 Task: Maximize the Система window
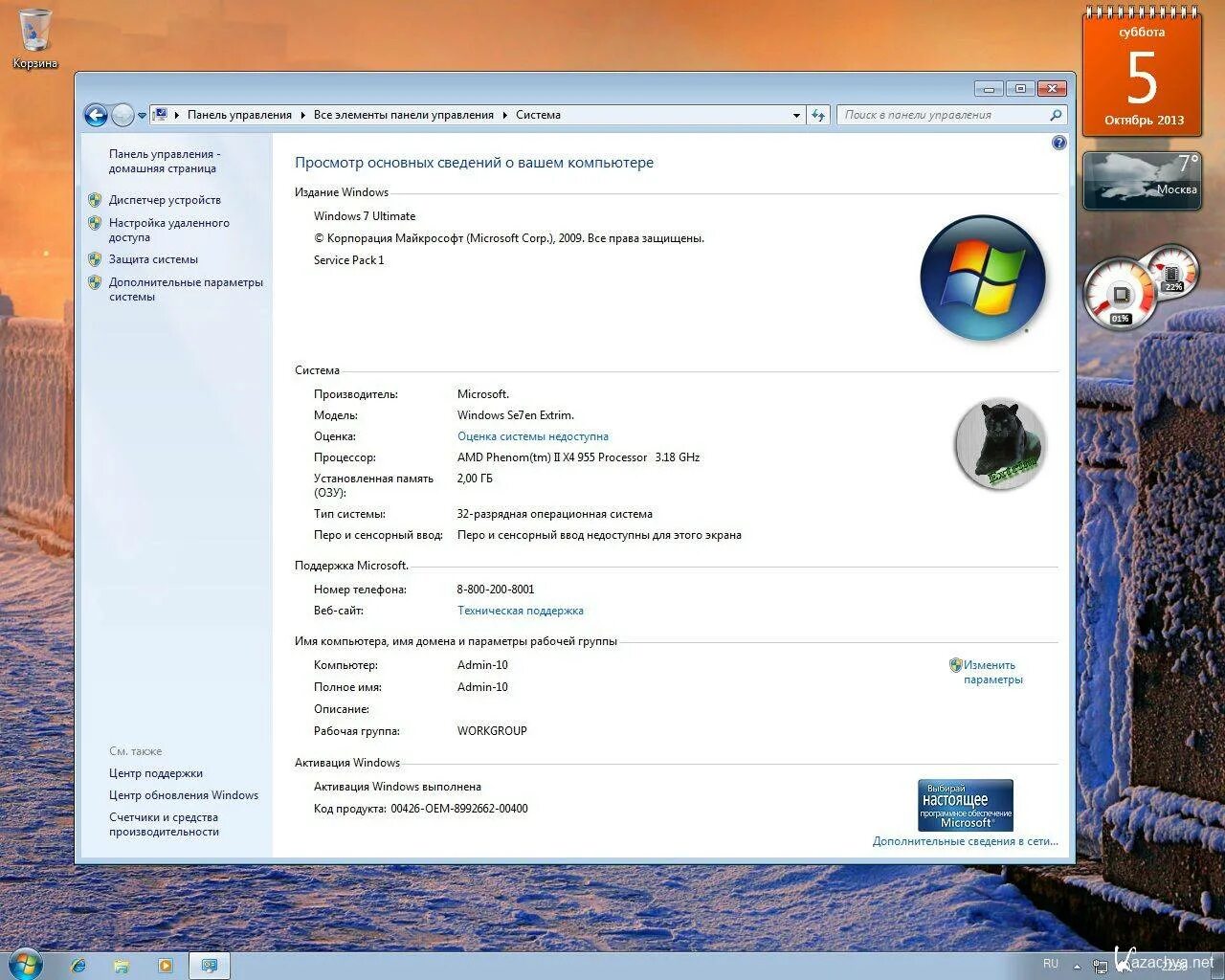click(x=1020, y=89)
